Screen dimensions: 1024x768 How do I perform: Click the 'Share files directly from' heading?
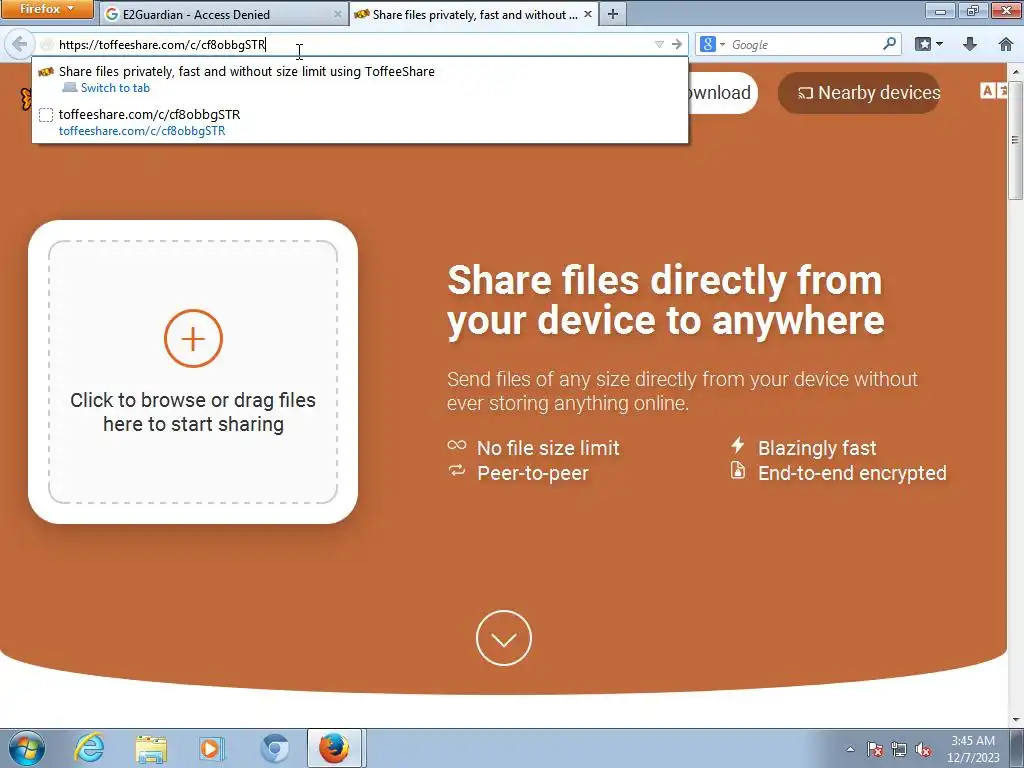(665, 300)
